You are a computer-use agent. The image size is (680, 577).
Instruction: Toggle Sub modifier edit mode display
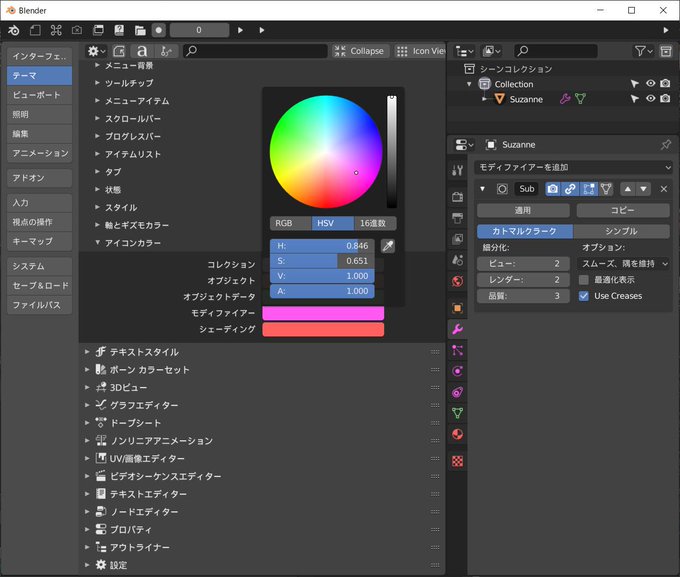point(588,189)
